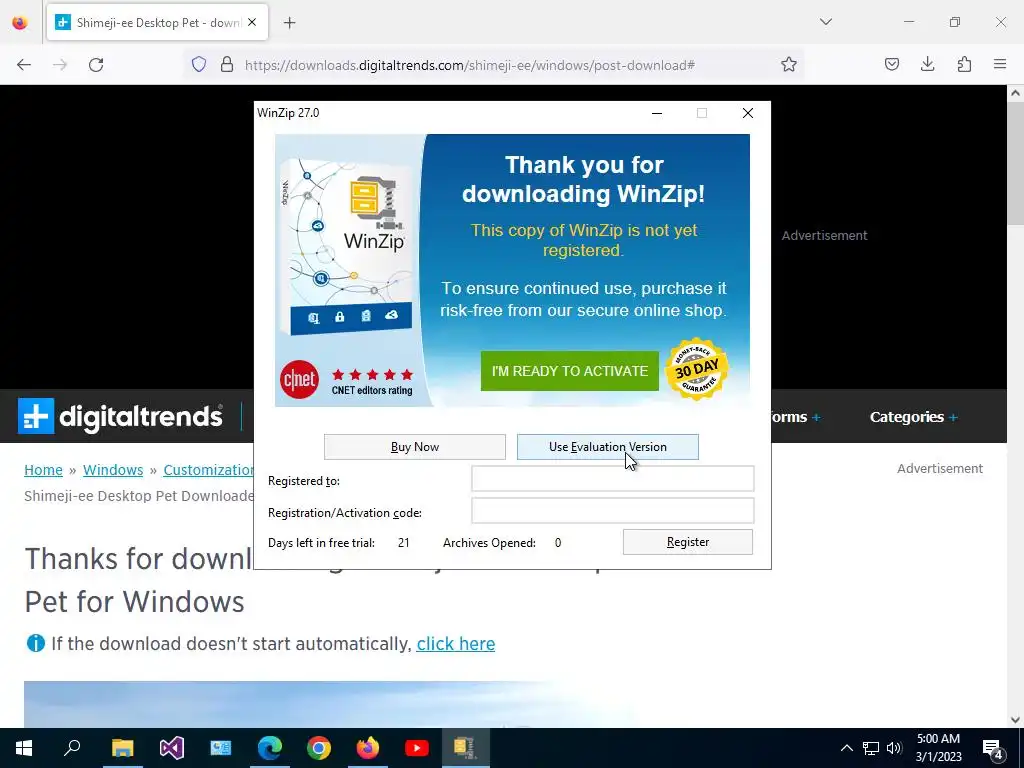Screen dimensions: 1024x768
Task: Open the network status tray icon
Action: pyautogui.click(x=871, y=748)
